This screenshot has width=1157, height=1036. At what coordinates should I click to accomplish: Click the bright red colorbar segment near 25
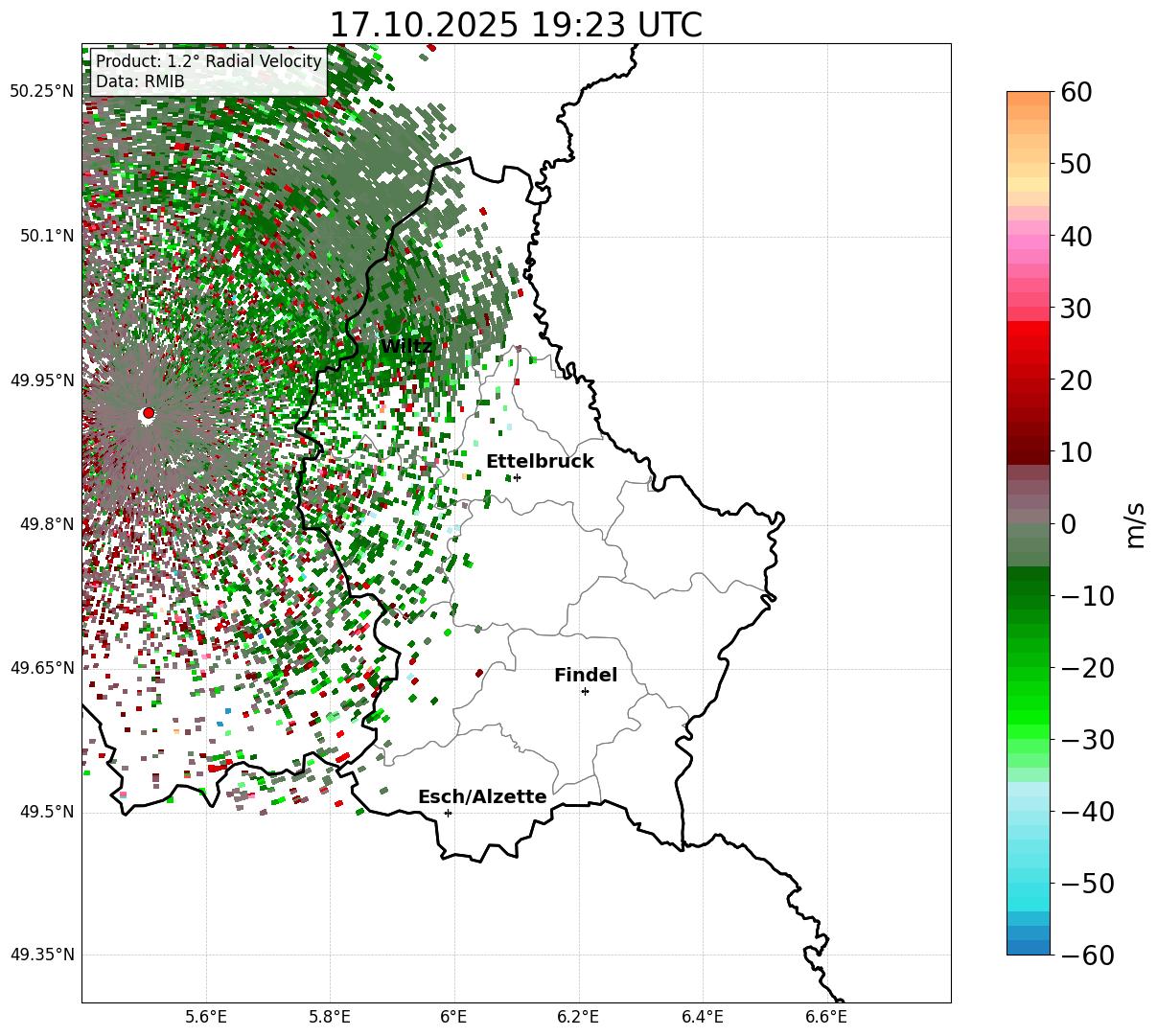[x=1029, y=343]
